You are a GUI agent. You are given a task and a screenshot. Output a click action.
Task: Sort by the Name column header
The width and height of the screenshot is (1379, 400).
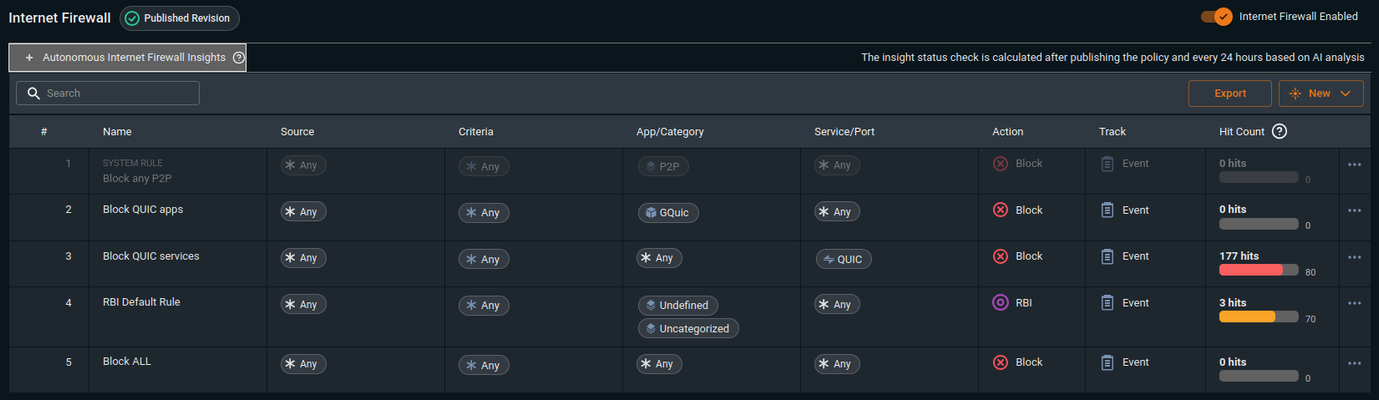[117, 131]
